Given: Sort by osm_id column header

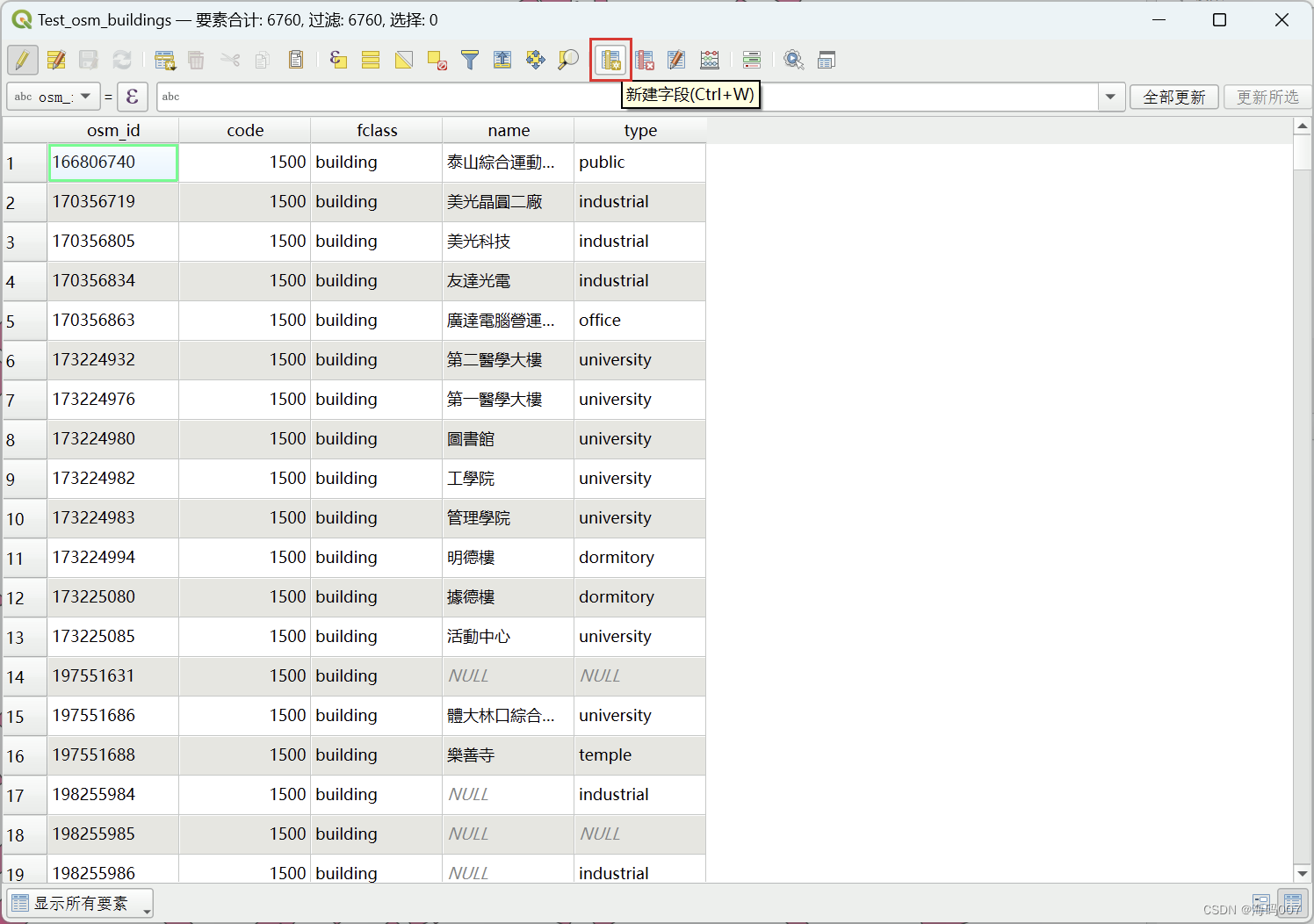Looking at the screenshot, I should [113, 130].
